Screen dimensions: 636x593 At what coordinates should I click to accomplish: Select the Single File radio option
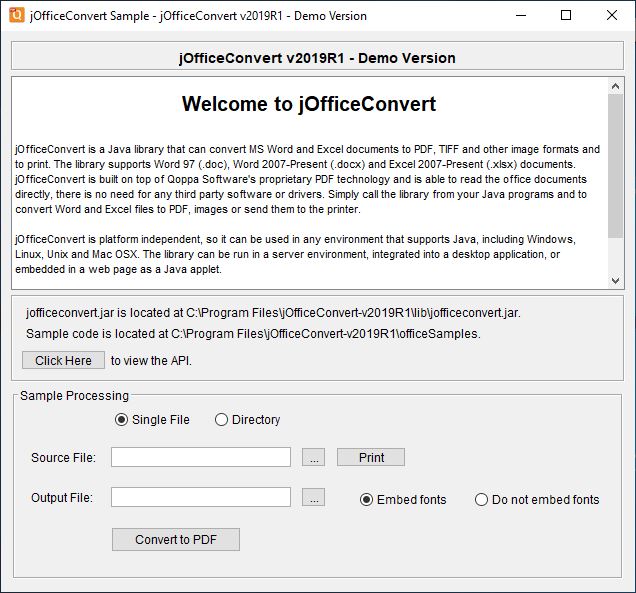coord(122,420)
